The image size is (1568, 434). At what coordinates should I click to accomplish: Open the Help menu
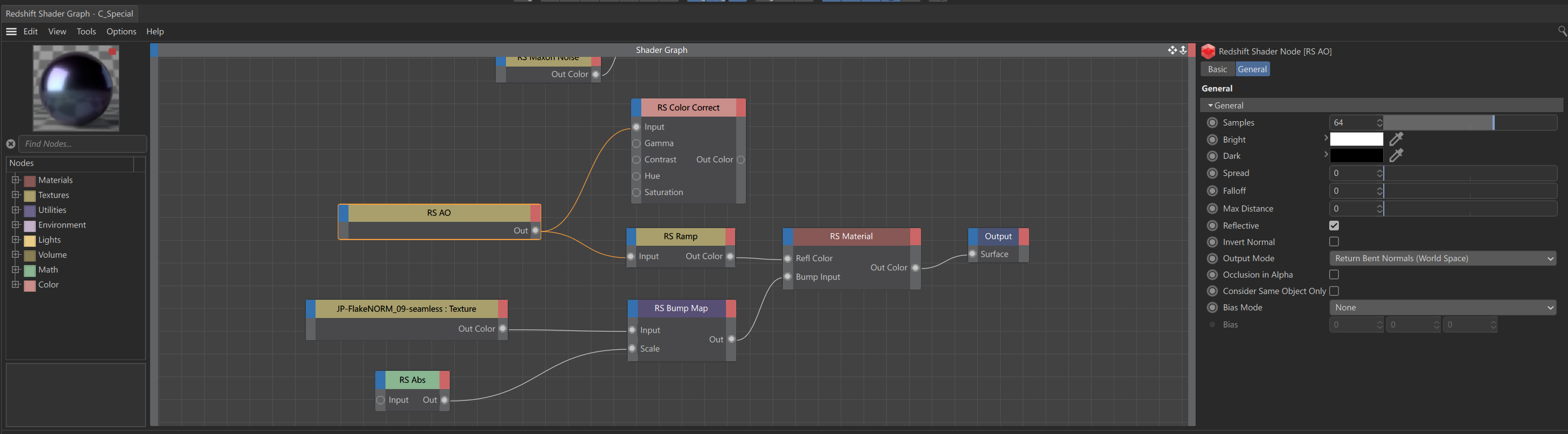[x=155, y=31]
